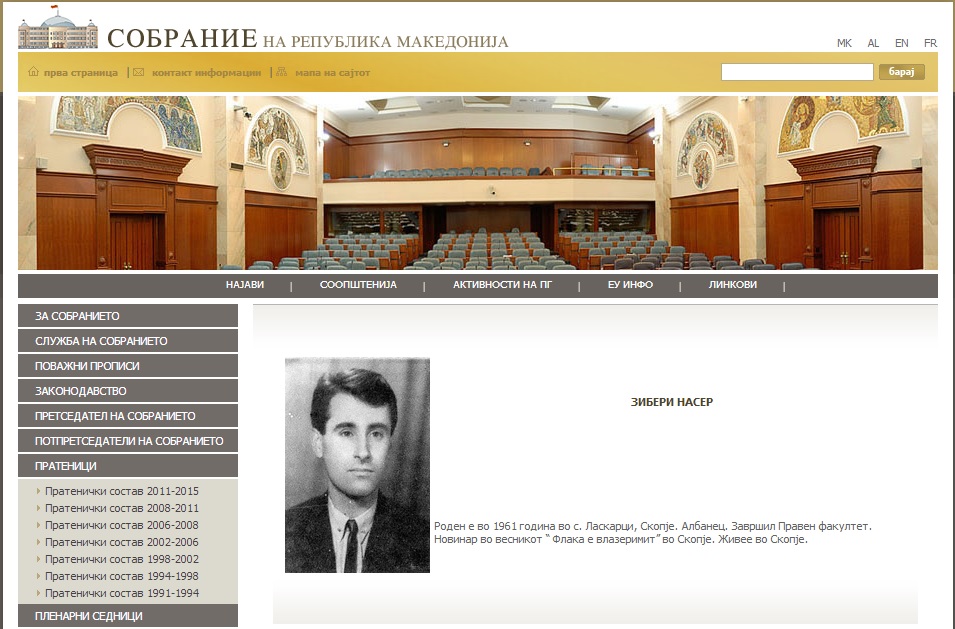Image resolution: width=955 pixels, height=629 pixels.
Task: Click the parliament building logo icon
Action: [x=57, y=32]
